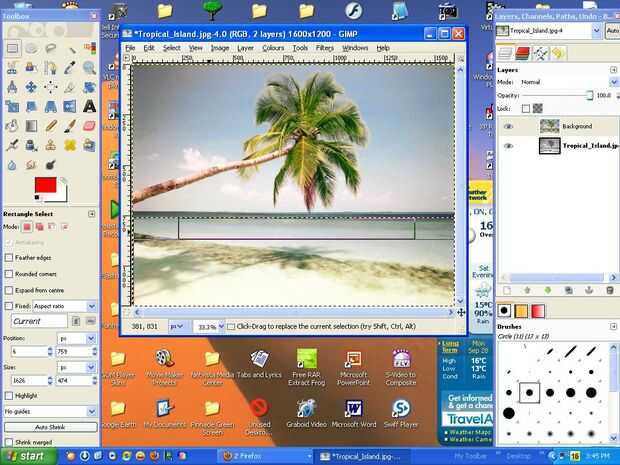Screen dimensions: 620x465
Task: Toggle the Fixed checkbox
Action: (x=9, y=306)
